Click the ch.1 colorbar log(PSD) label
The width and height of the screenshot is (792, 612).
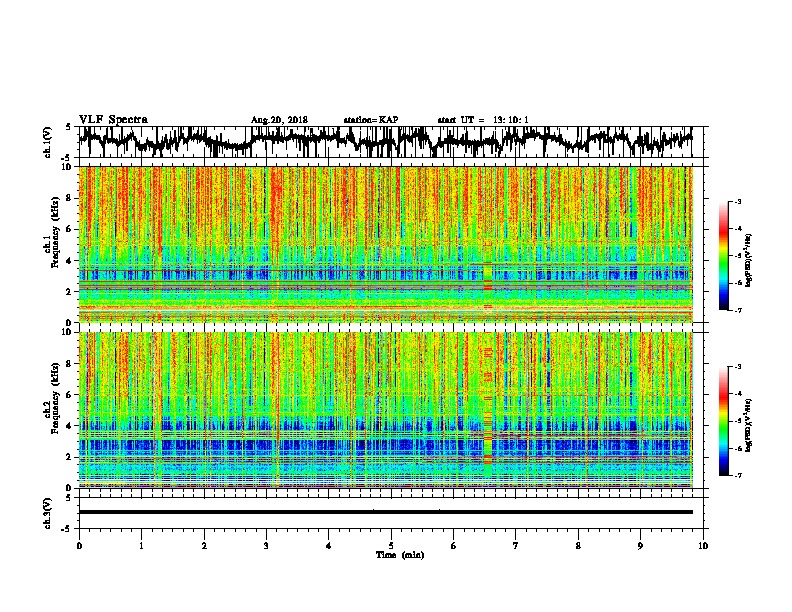pos(749,260)
